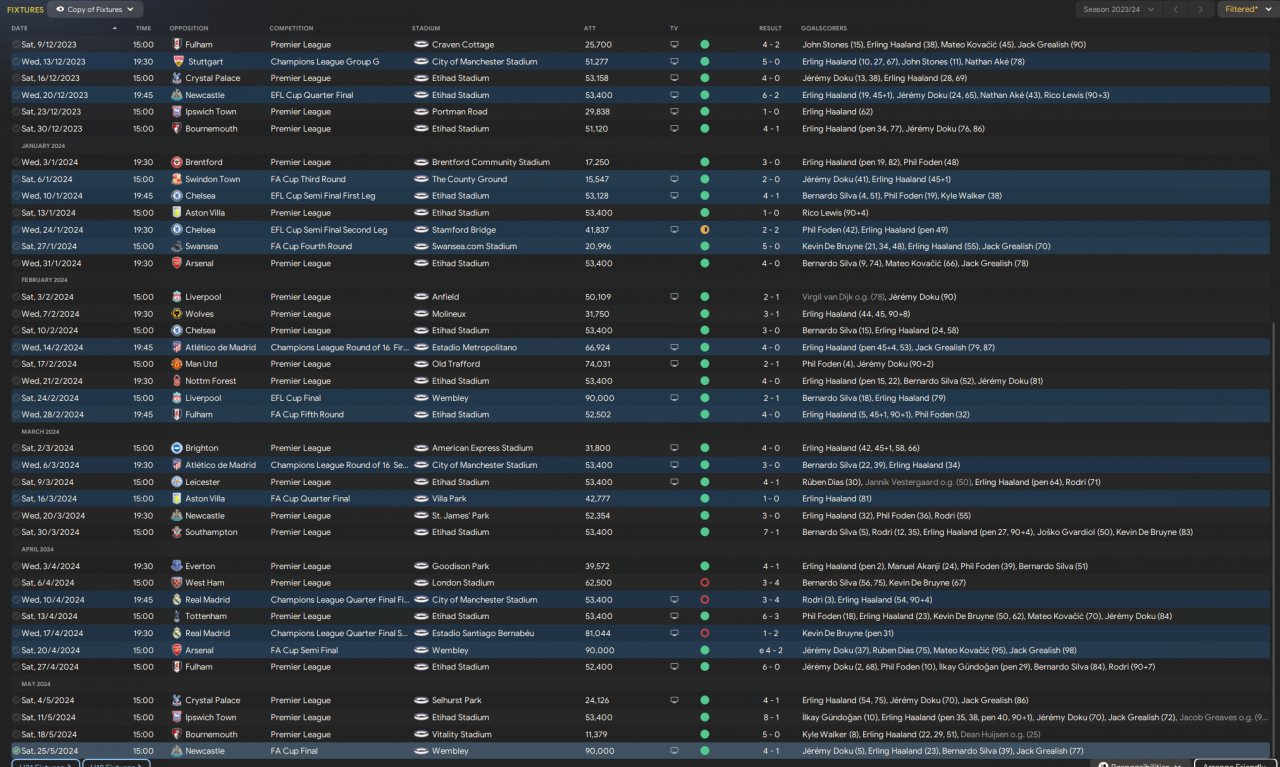Screen dimensions: 1280x767
Task: Click the '6 - 3' result against Tottenham
Action: point(770,616)
